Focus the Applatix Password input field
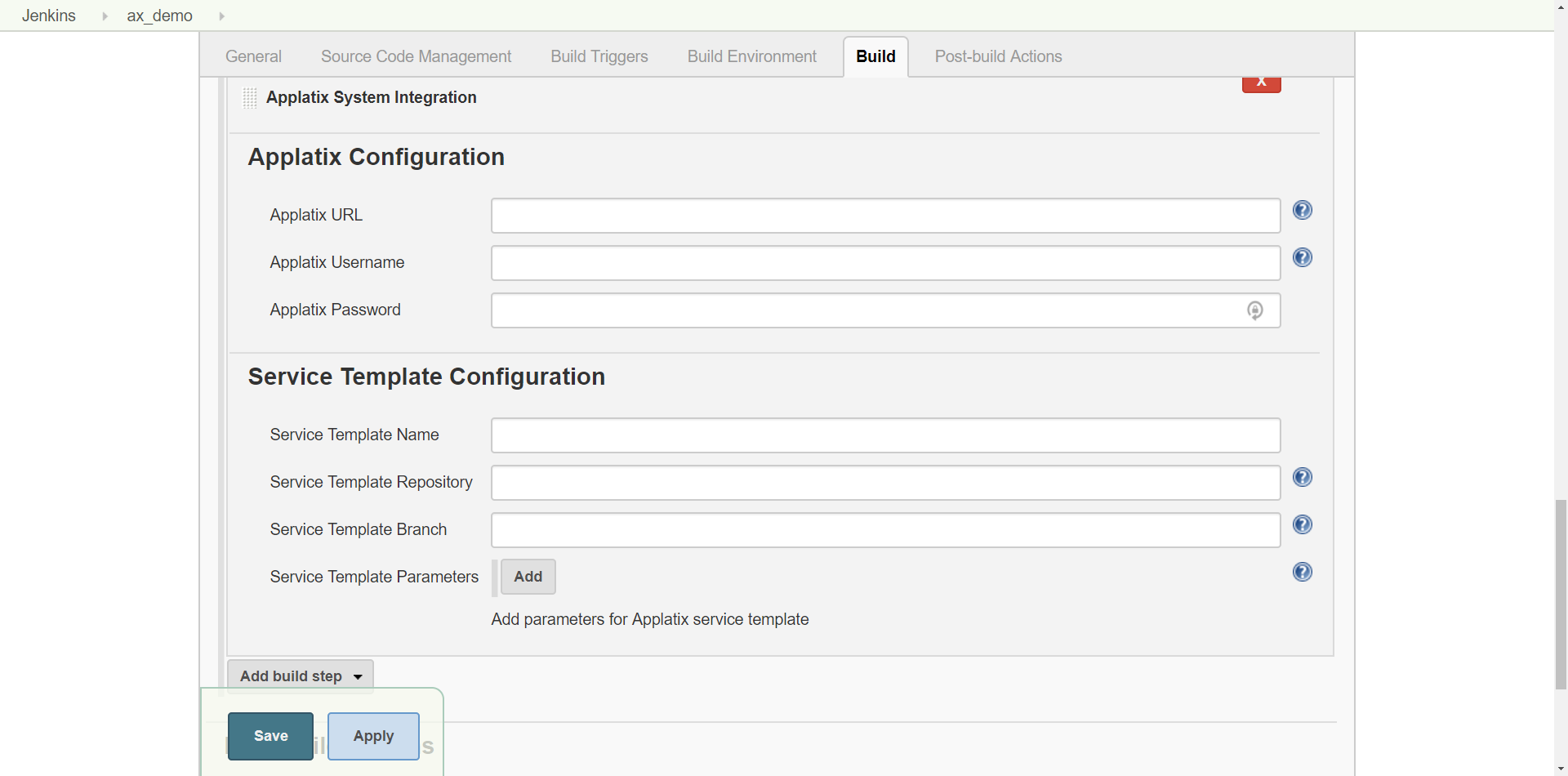This screenshot has width=1568, height=776. click(x=885, y=310)
